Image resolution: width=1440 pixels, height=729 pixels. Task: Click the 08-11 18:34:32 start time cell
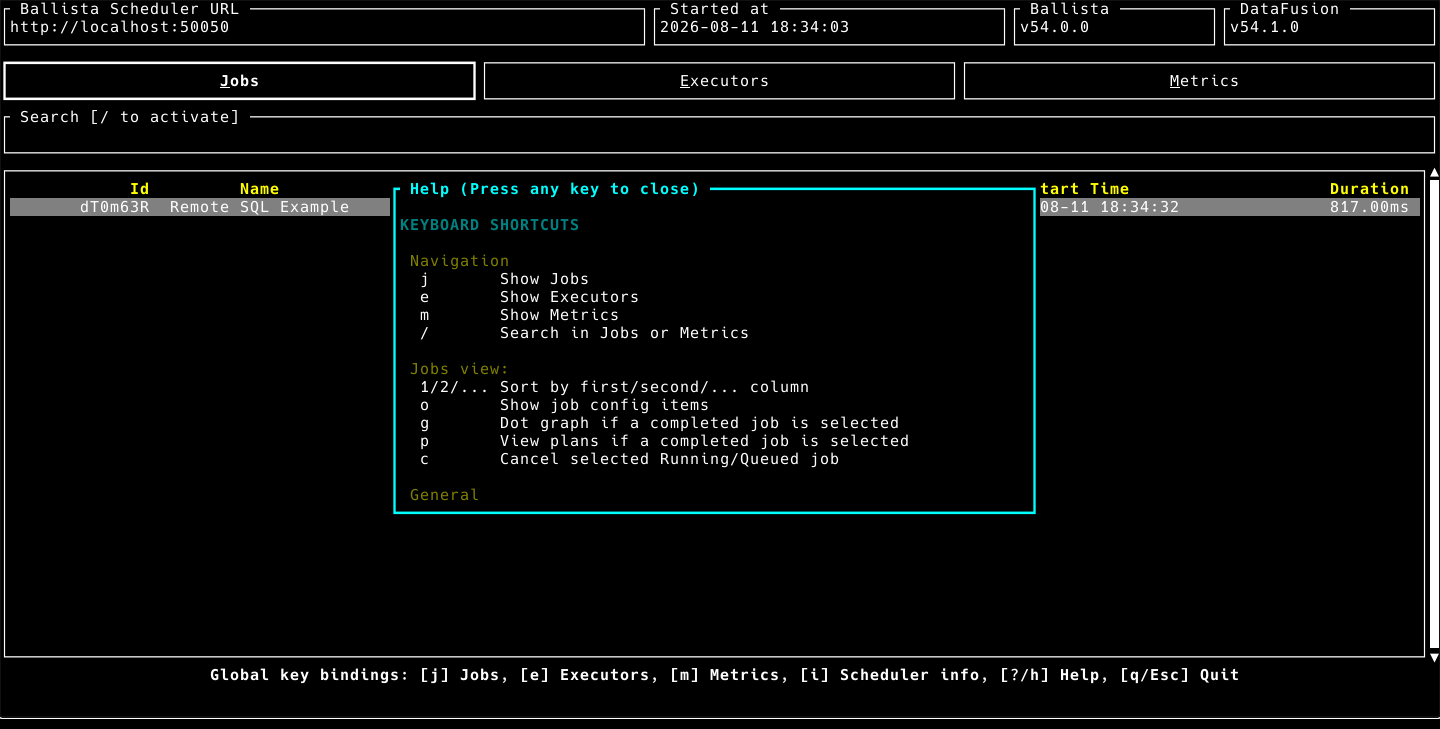pos(1110,207)
